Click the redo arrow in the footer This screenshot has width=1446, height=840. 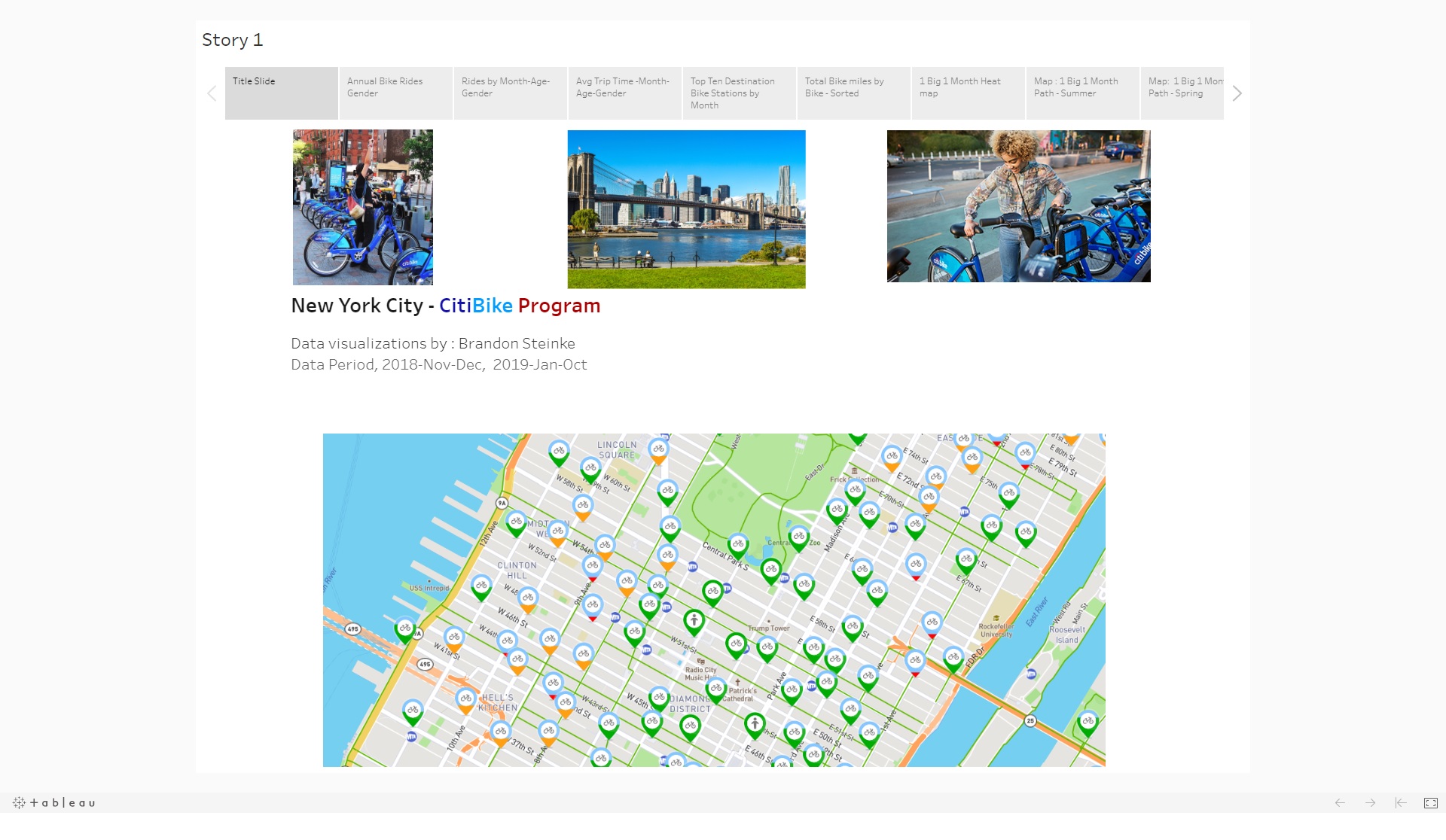1370,803
